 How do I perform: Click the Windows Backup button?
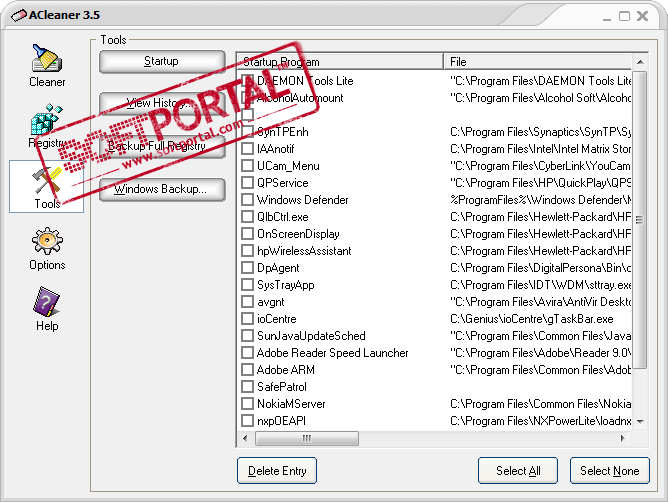coord(162,189)
